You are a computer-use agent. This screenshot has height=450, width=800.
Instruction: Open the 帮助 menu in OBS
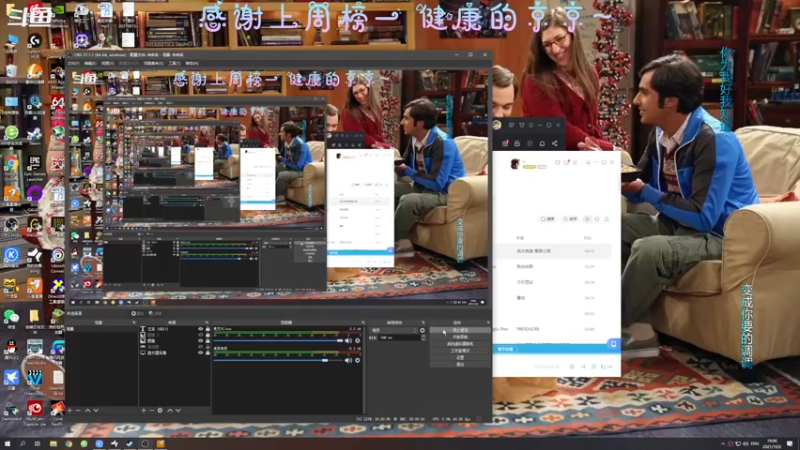192,63
